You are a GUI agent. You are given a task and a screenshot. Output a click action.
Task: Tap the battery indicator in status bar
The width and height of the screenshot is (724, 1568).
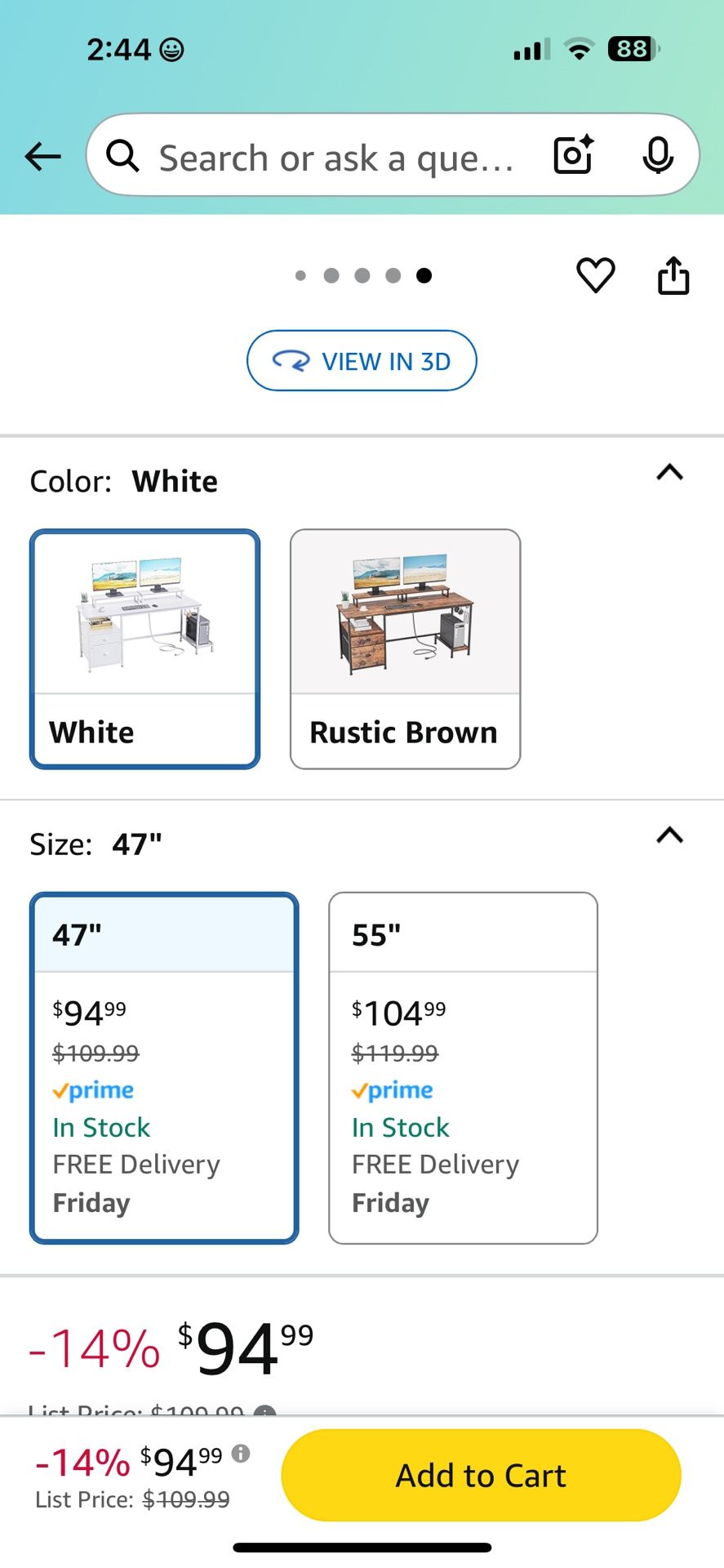(633, 50)
